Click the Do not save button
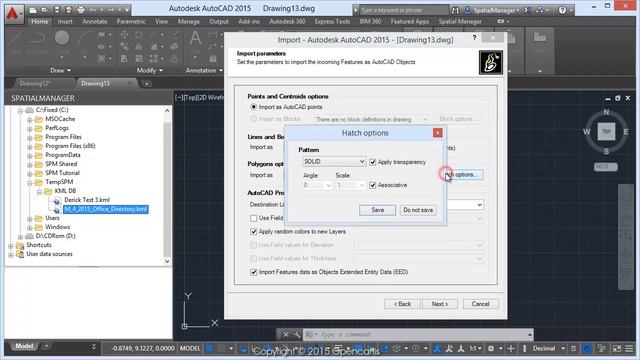The image size is (640, 360). (x=418, y=210)
